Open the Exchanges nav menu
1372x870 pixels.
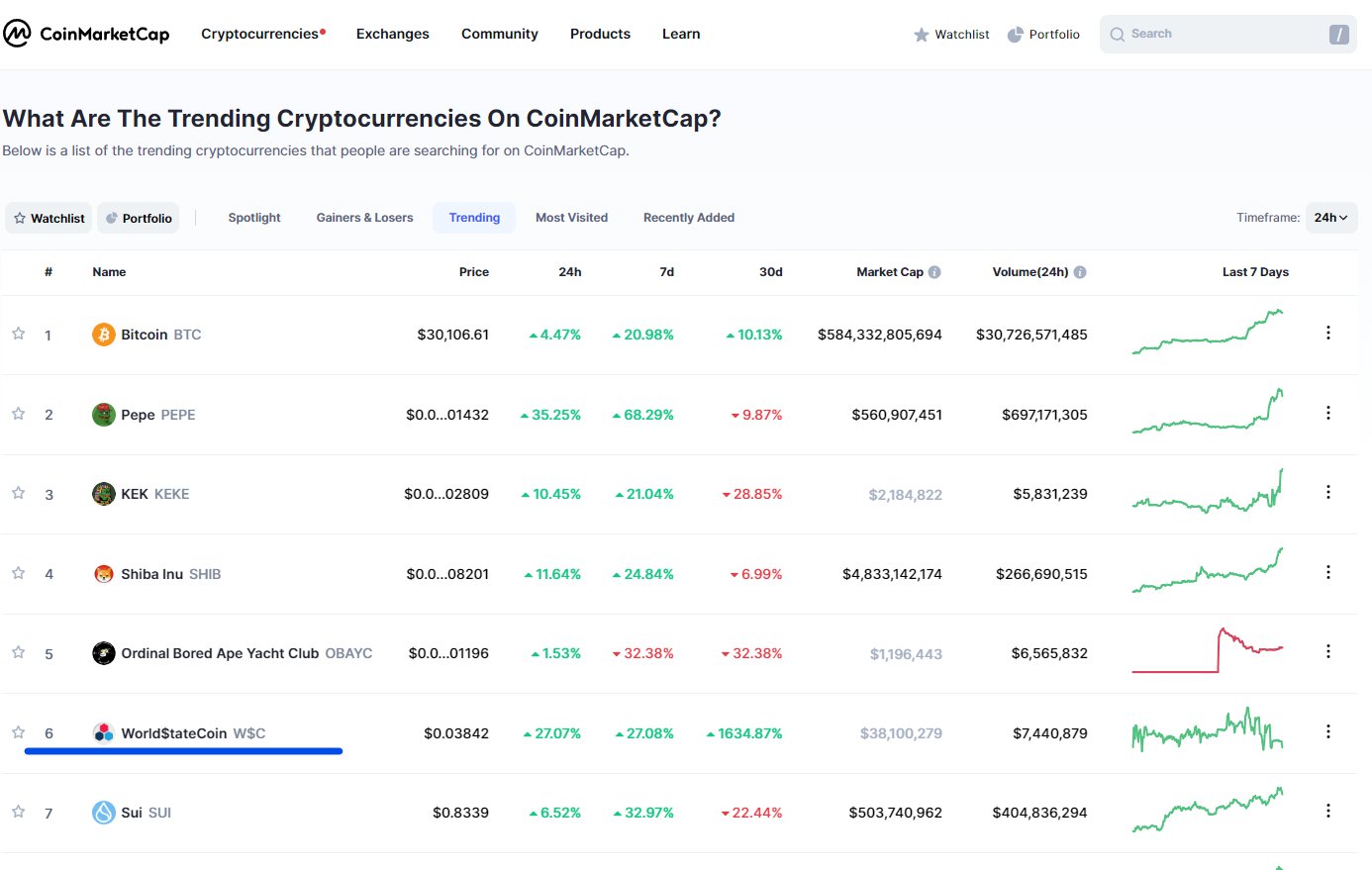click(x=393, y=34)
